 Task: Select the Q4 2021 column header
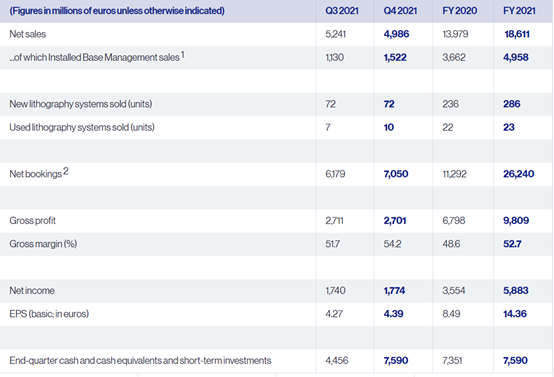pos(400,11)
